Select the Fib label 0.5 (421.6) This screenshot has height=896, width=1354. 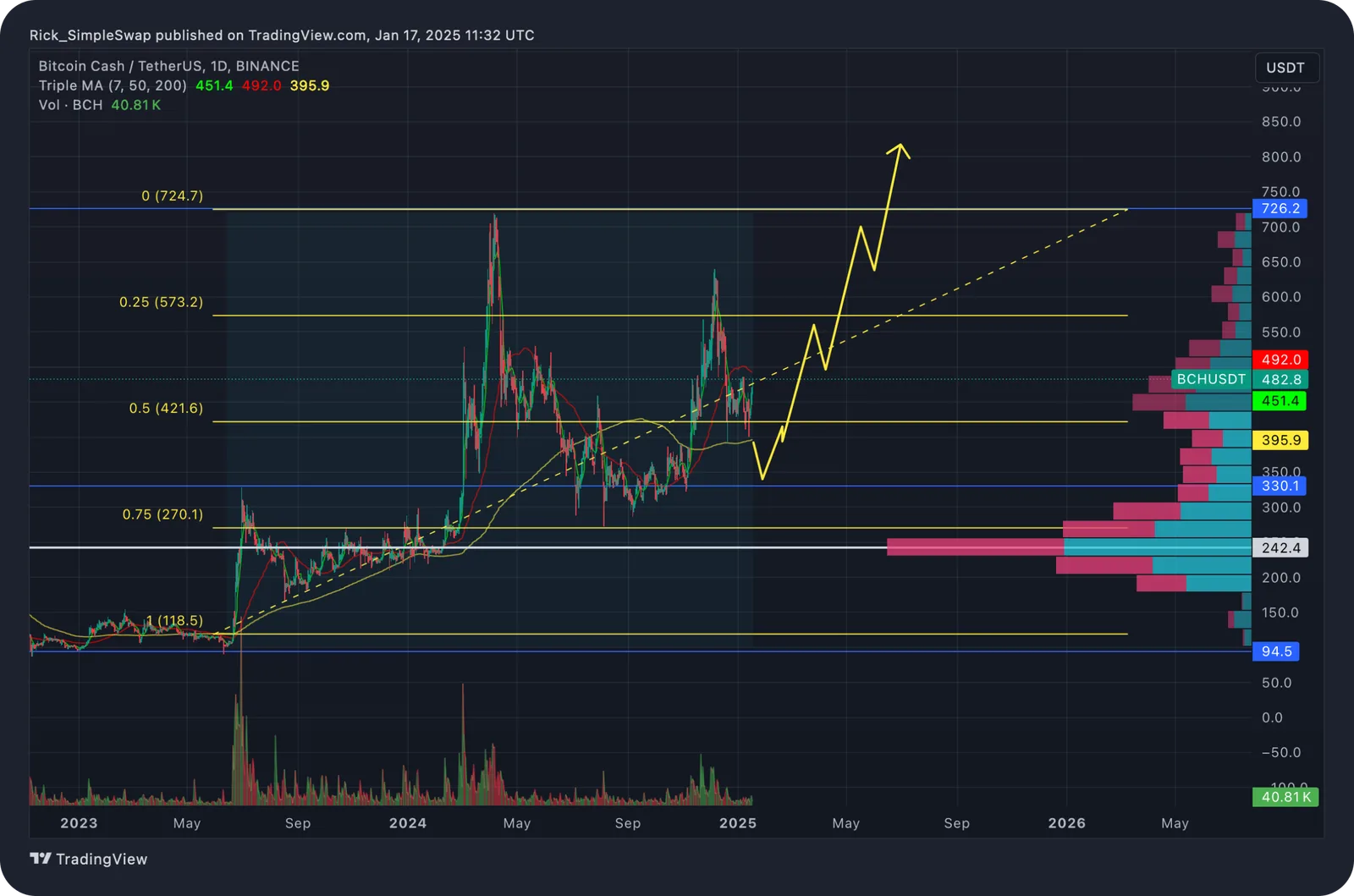coord(166,408)
